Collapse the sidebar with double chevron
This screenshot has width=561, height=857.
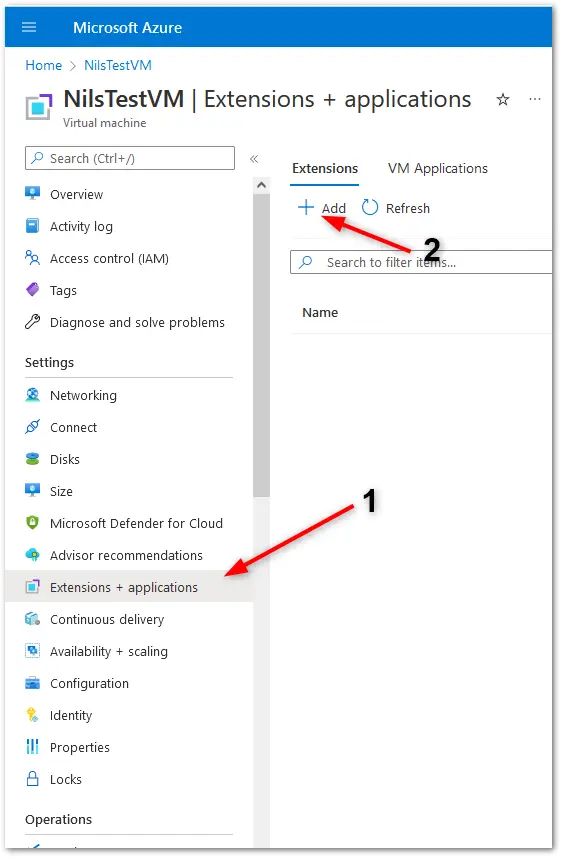pos(254,159)
